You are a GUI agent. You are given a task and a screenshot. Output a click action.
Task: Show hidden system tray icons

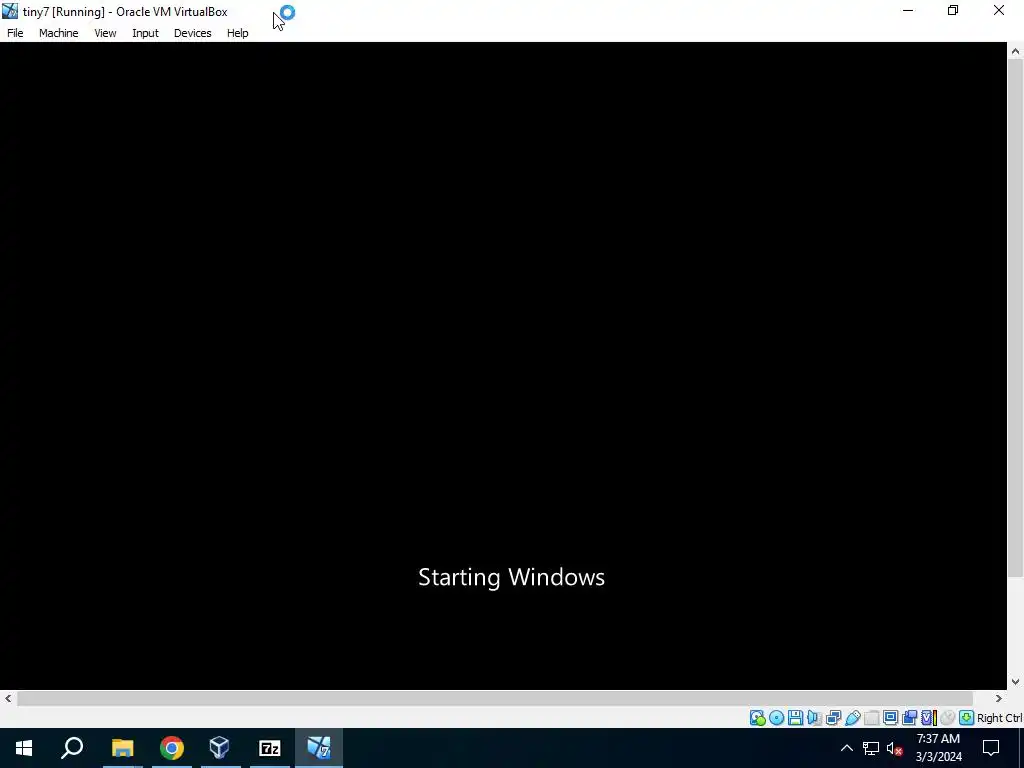click(846, 748)
